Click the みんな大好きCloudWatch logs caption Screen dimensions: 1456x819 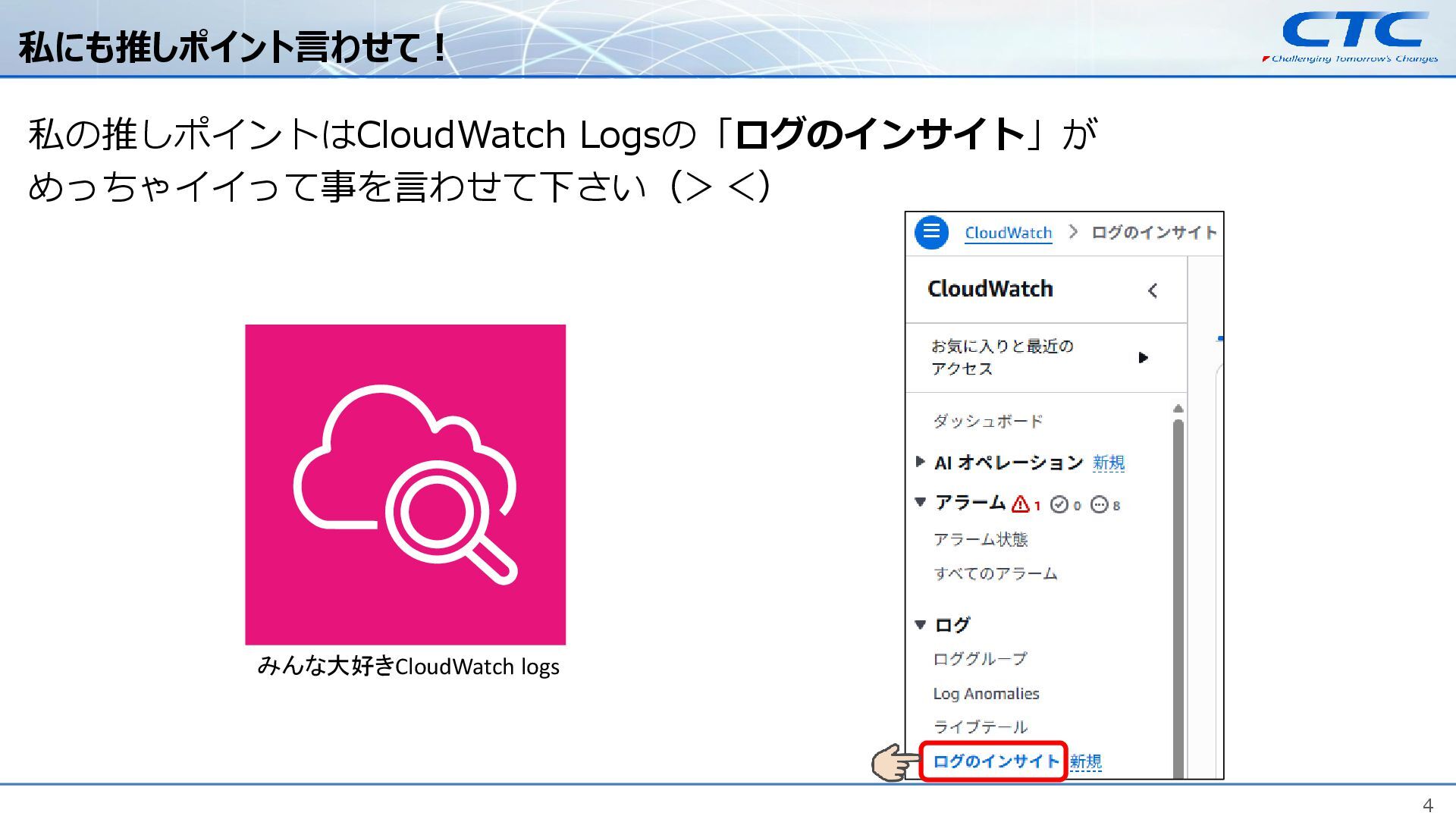click(x=408, y=666)
